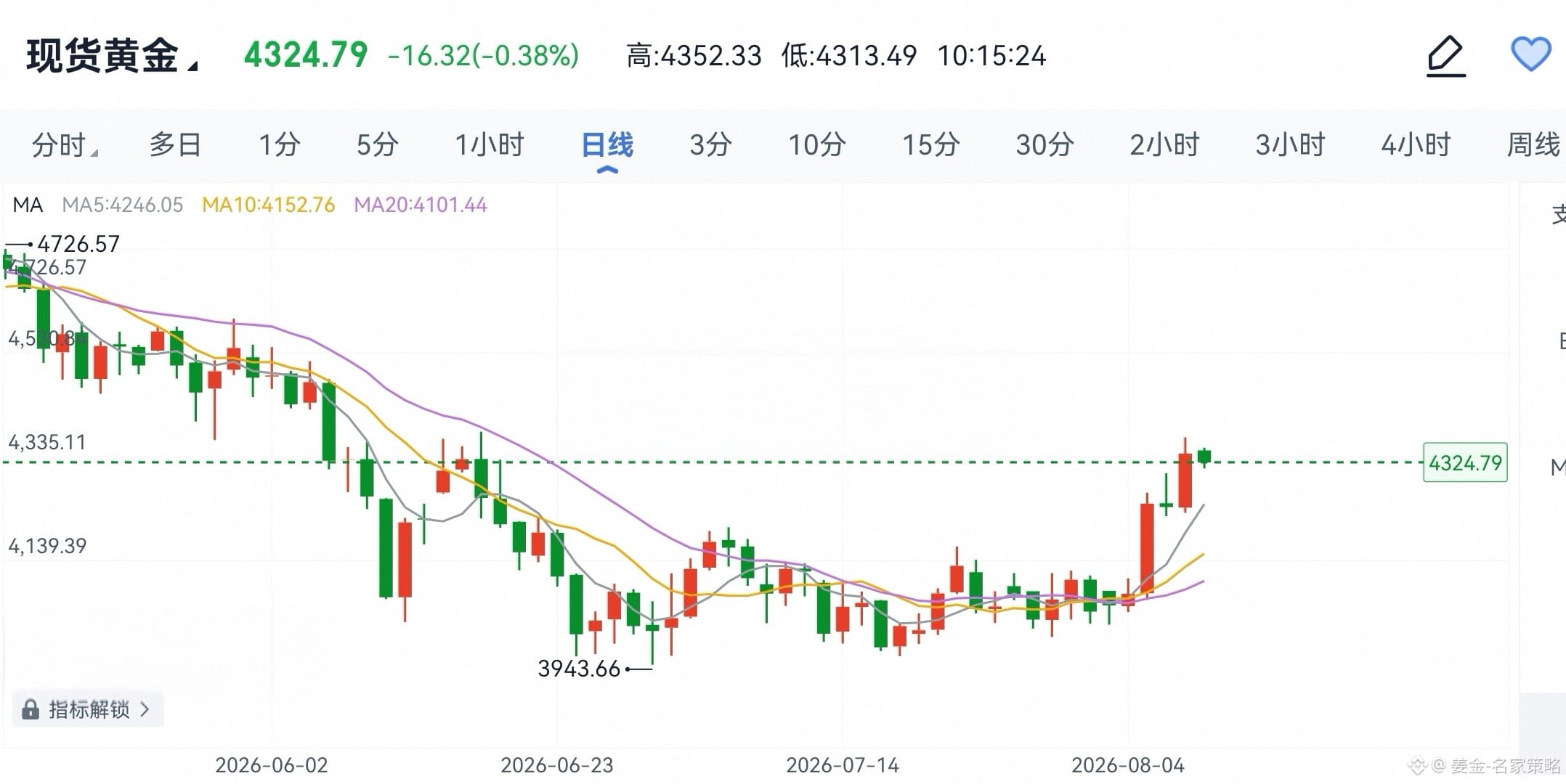Switch to the 3小时 chart
Viewport: 1566px width, 784px height.
coord(1291,144)
